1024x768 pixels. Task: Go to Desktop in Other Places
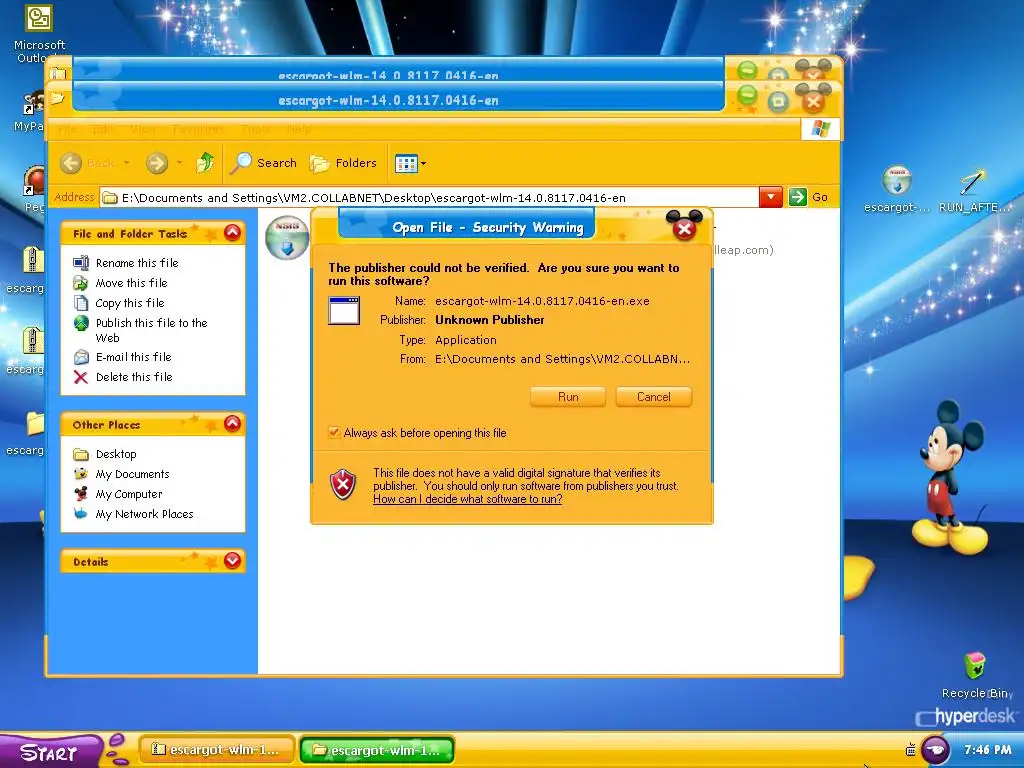(x=116, y=455)
